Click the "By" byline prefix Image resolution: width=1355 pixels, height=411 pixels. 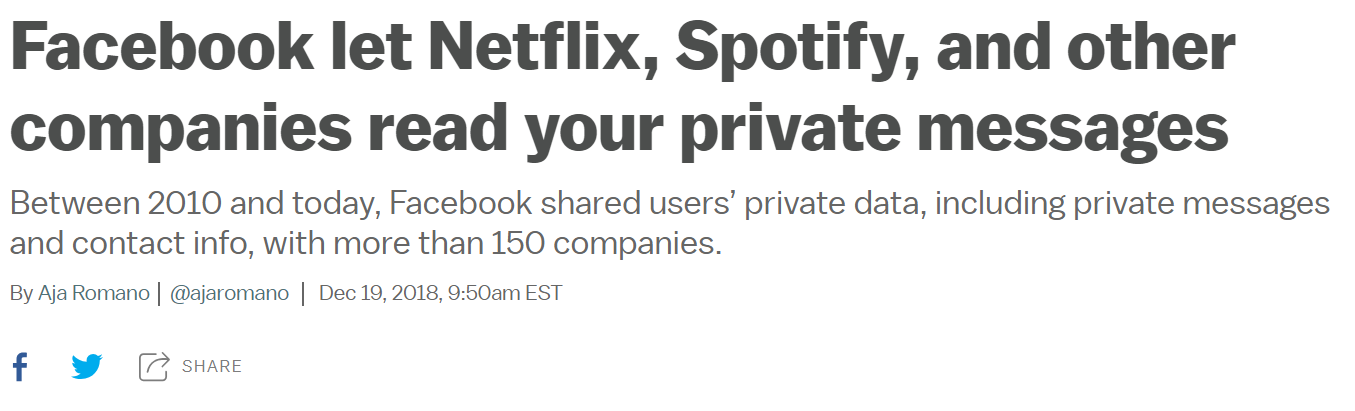(x=21, y=293)
